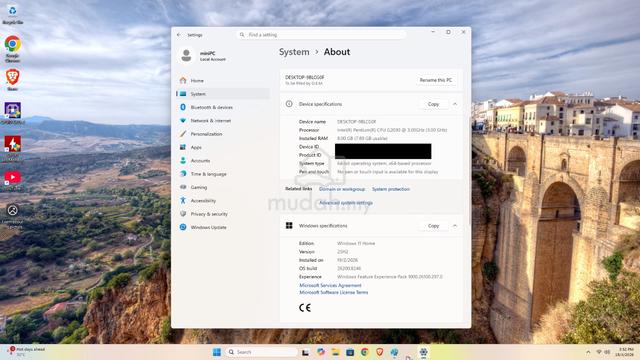This screenshot has height=360, width=640.
Task: Click the Brave desktop shortcut
Action: [13, 80]
